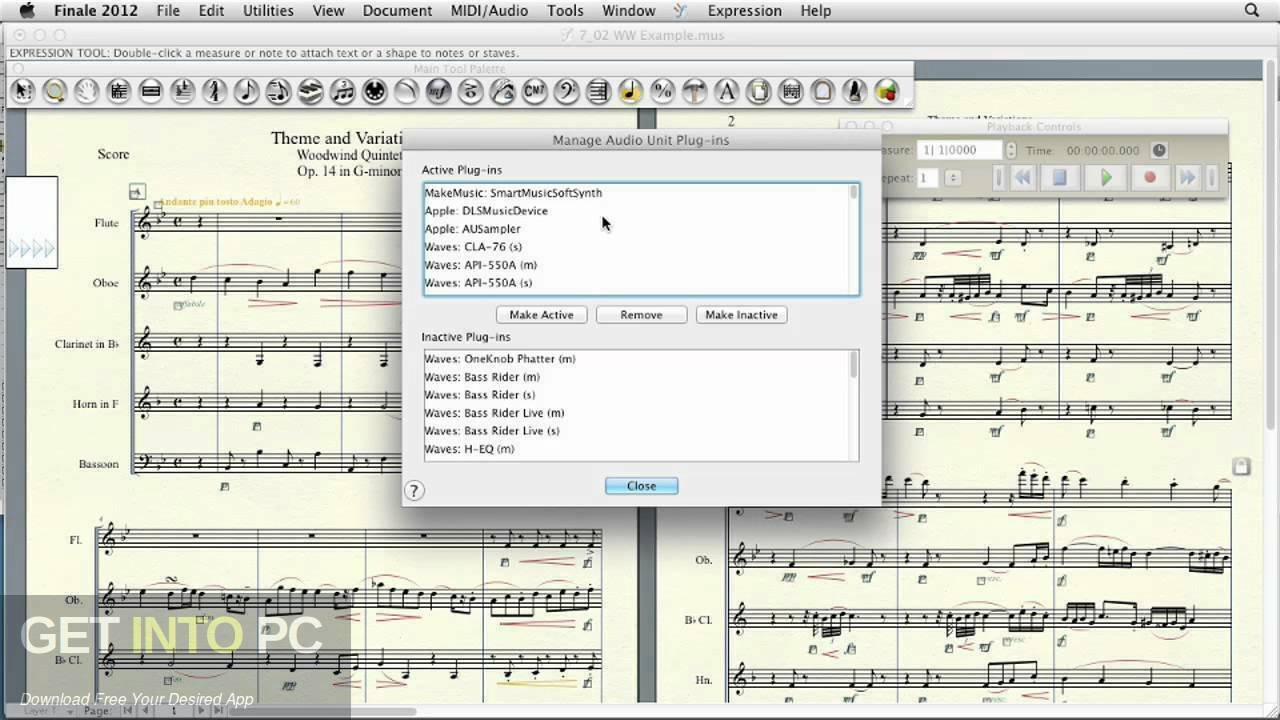This screenshot has height=720, width=1280.
Task: Click the Repeat stepper arrows
Action: tap(953, 178)
